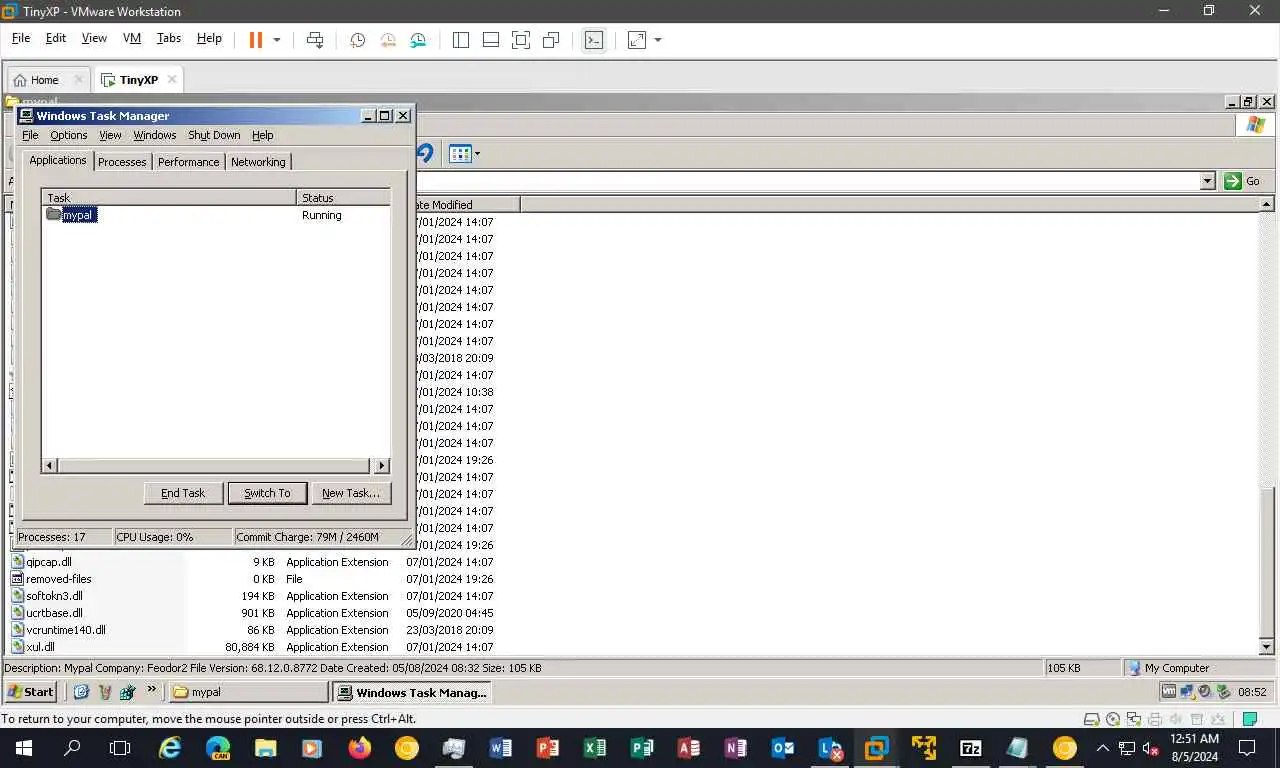Toggle the VMware library sidebar icon
The image size is (1280, 768).
pos(461,40)
